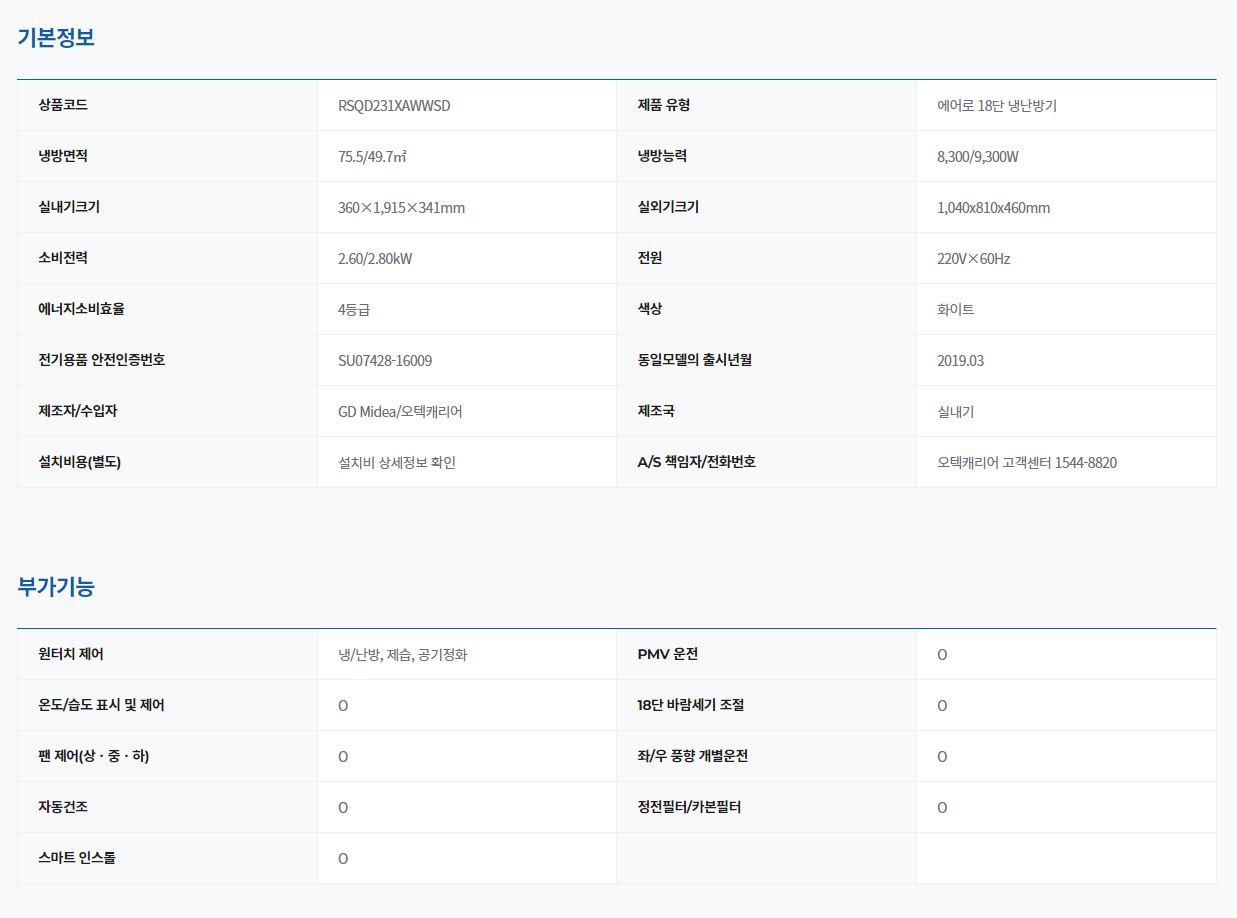Click the release date value 2019.03
The height and width of the screenshot is (918, 1237).
960,361
